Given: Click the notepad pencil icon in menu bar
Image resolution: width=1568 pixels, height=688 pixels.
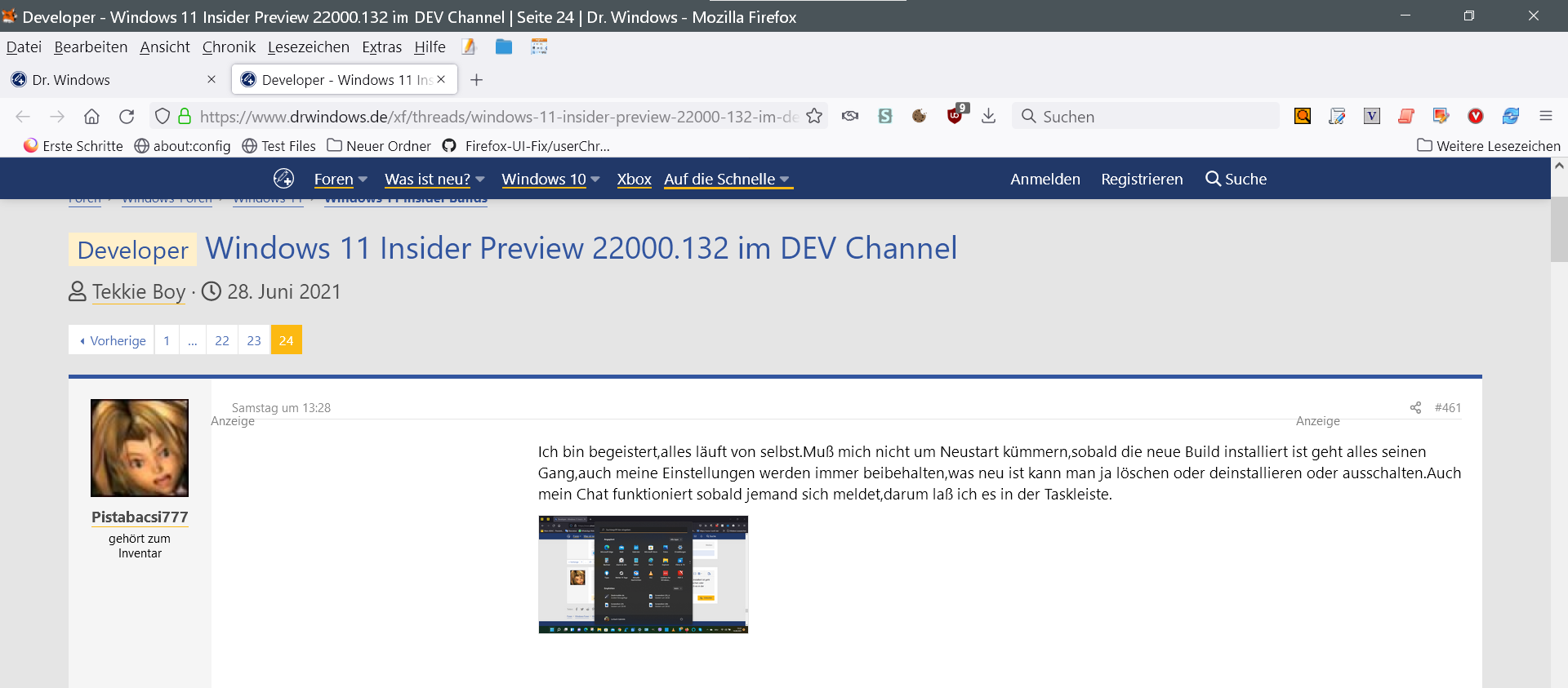Looking at the screenshot, I should 469,47.
